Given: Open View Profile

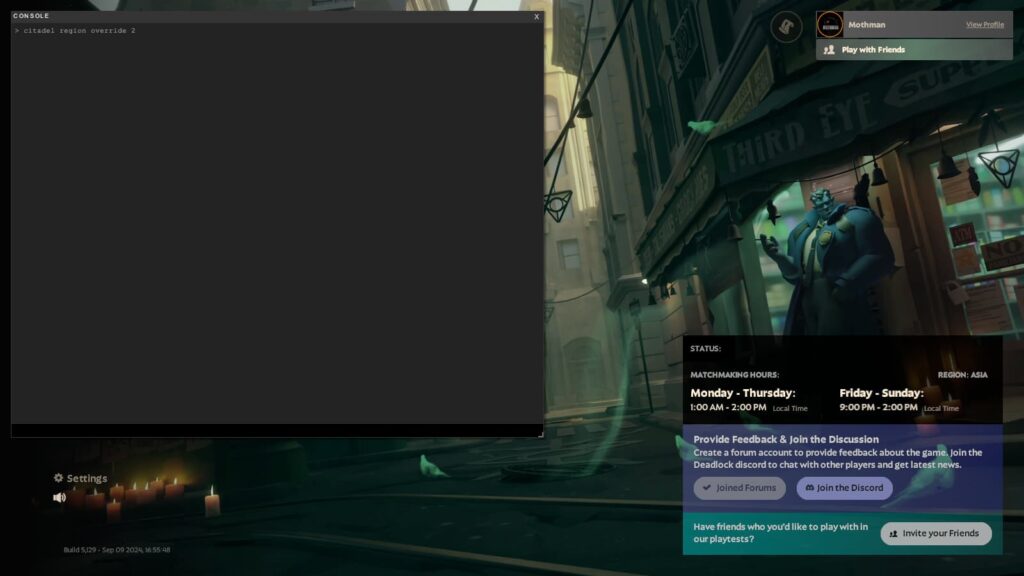Looking at the screenshot, I should point(987,23).
